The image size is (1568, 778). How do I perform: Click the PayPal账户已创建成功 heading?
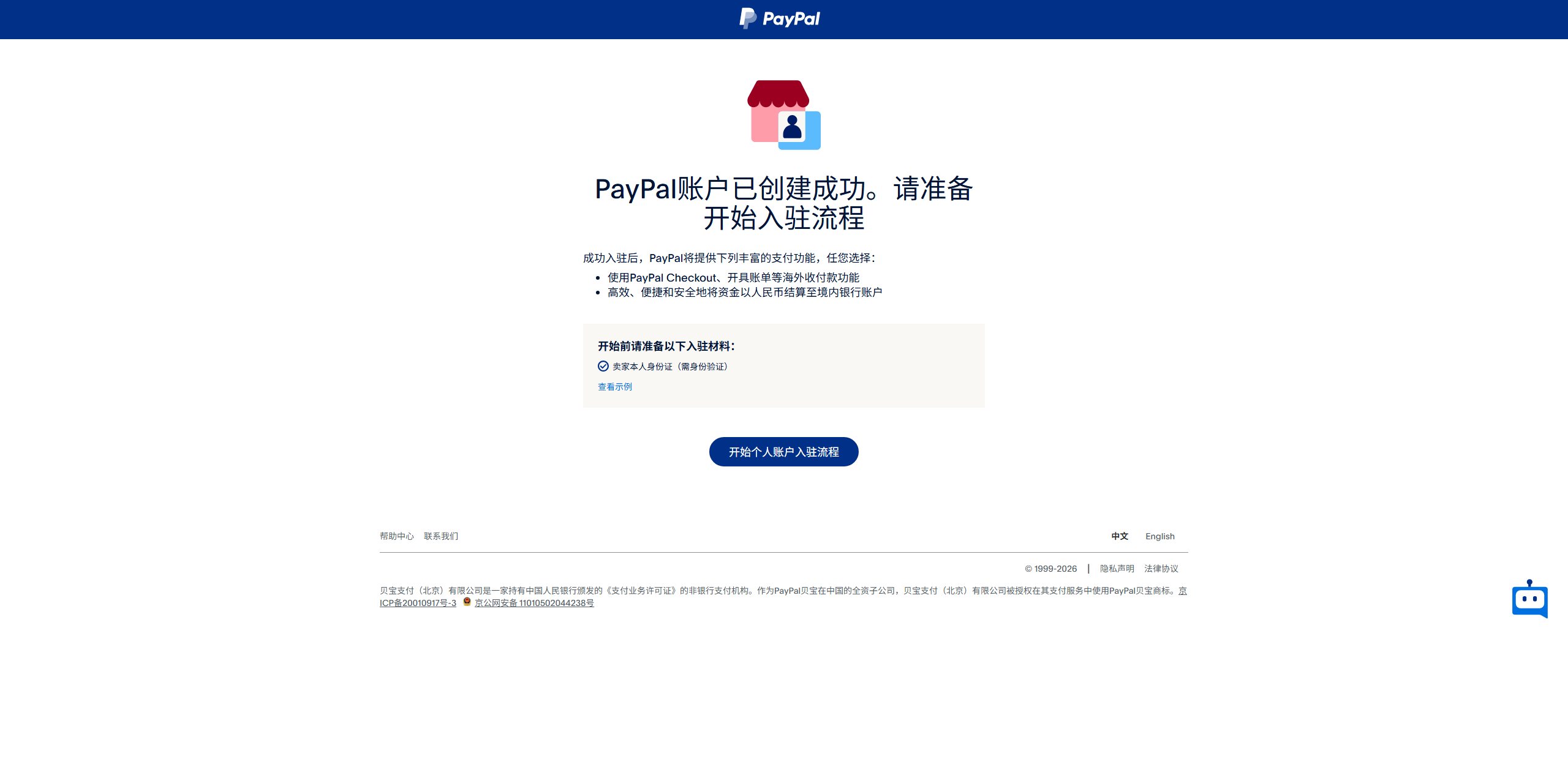pos(784,203)
